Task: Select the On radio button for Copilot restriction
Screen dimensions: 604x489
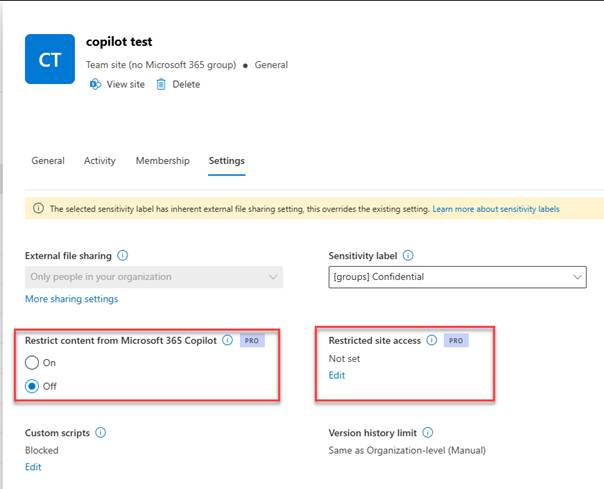Action: tap(32, 364)
